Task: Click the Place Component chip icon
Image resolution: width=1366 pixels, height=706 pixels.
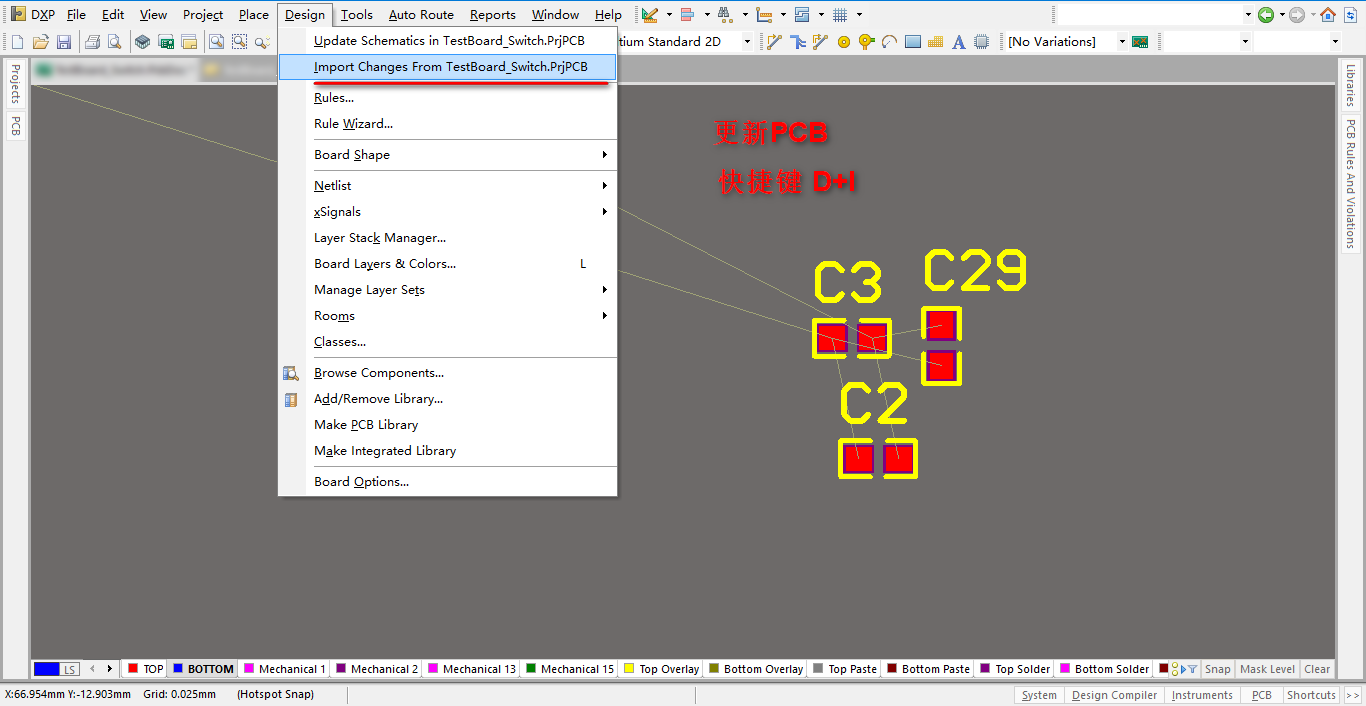Action: (982, 42)
